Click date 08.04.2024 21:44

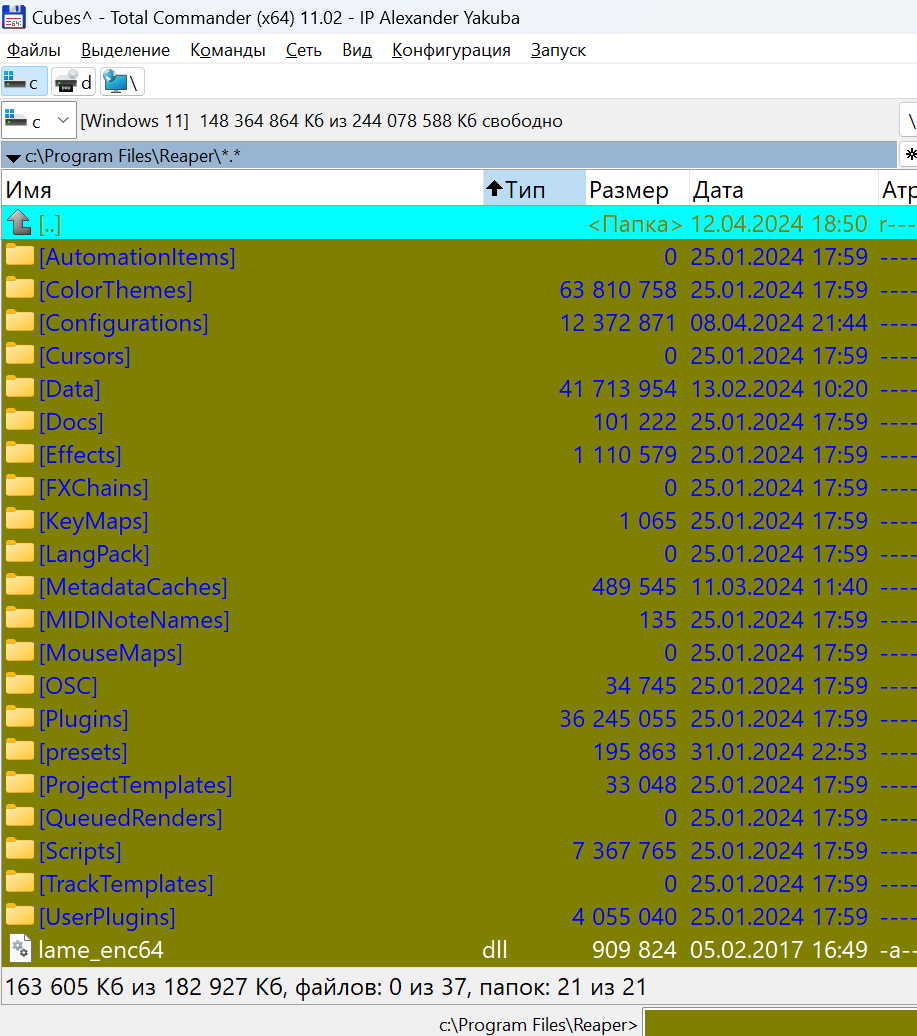coord(779,323)
